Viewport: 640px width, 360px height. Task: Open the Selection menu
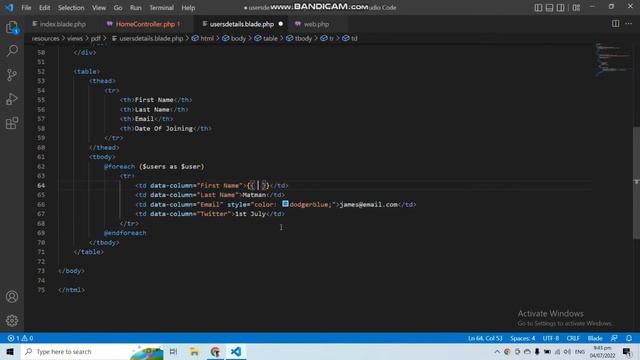point(71,8)
